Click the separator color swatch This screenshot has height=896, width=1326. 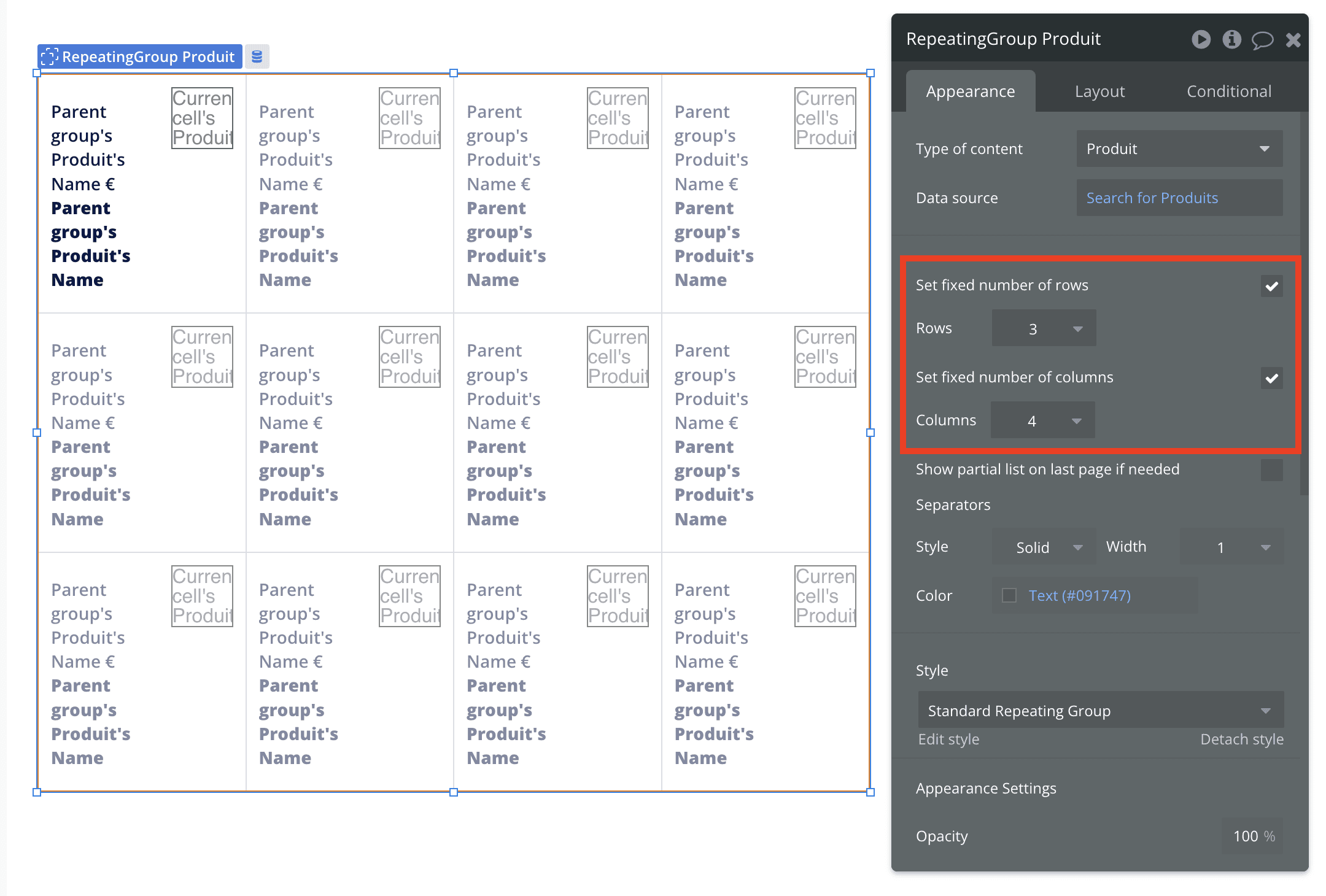(1009, 595)
